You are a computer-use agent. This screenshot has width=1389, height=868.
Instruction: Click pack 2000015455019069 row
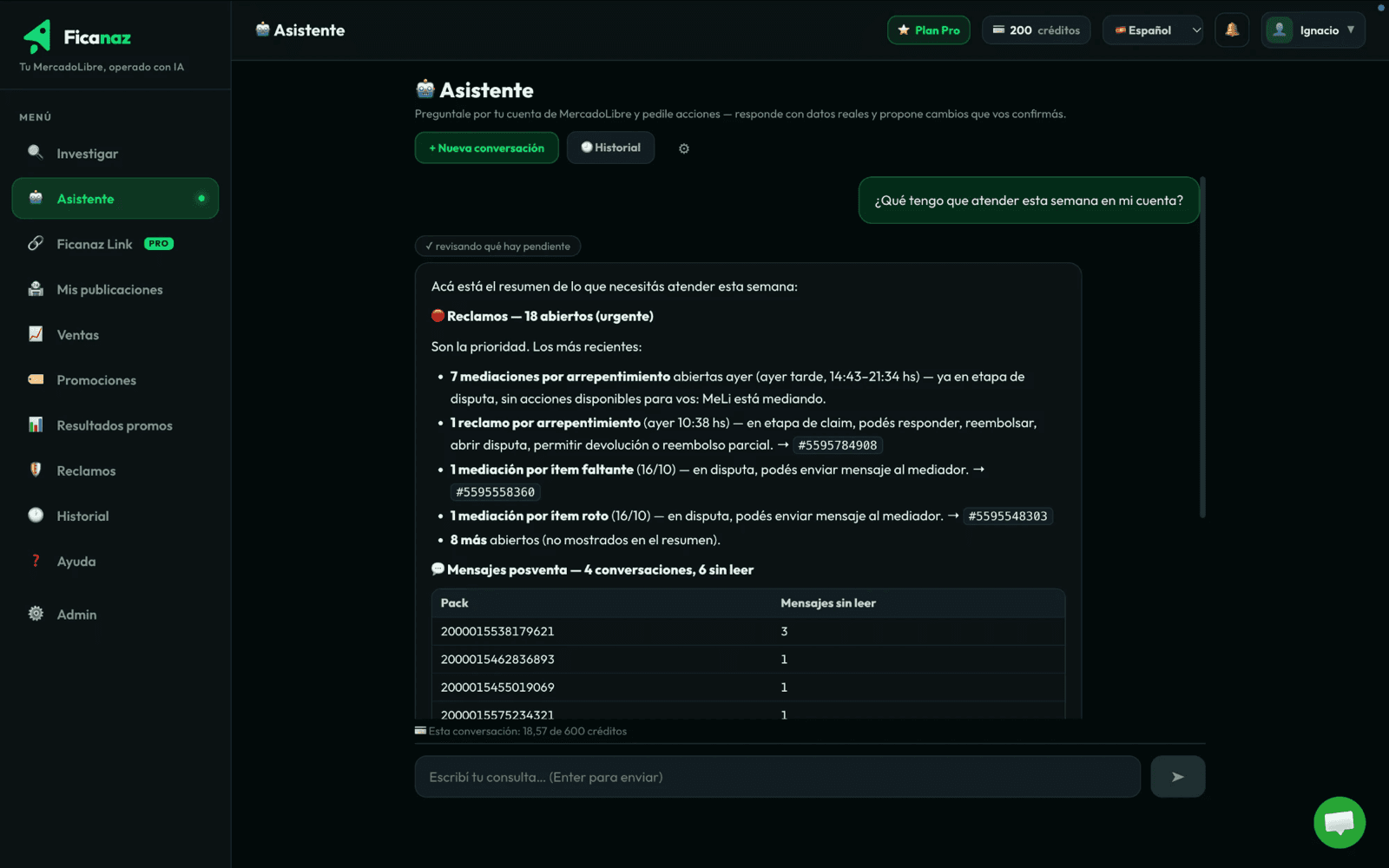748,687
